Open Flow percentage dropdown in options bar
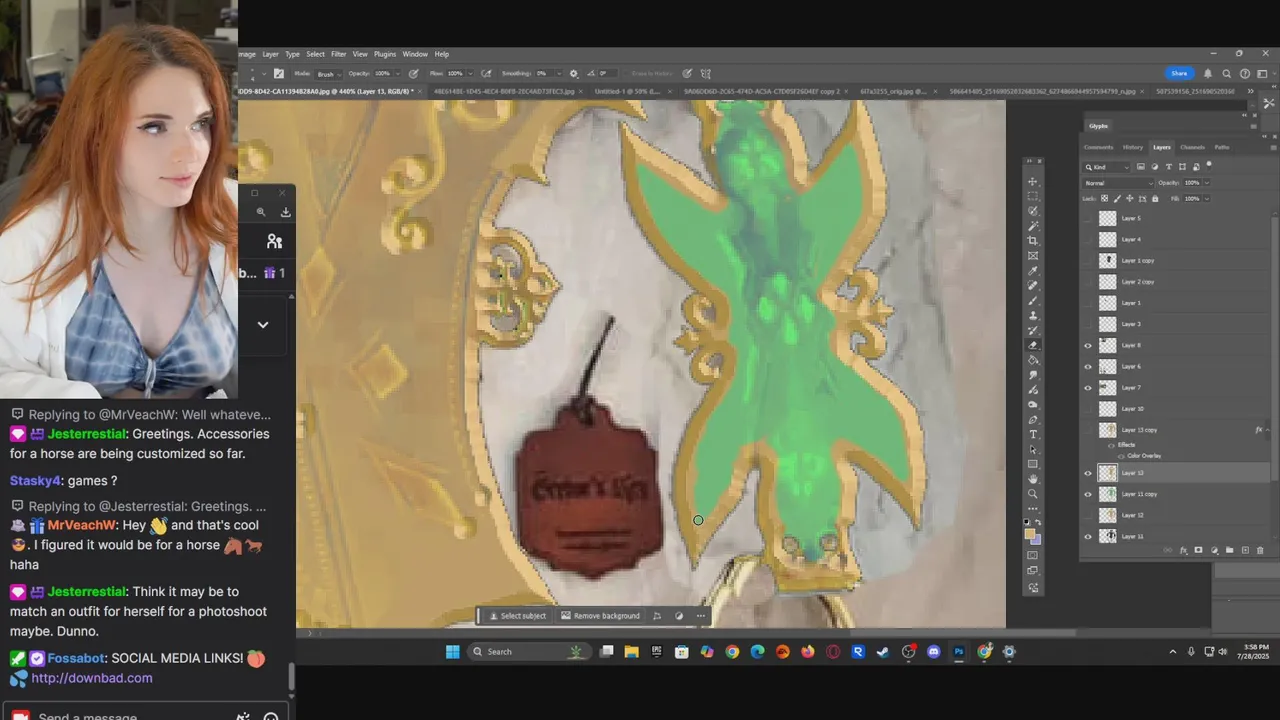This screenshot has height=720, width=1280. (470, 73)
